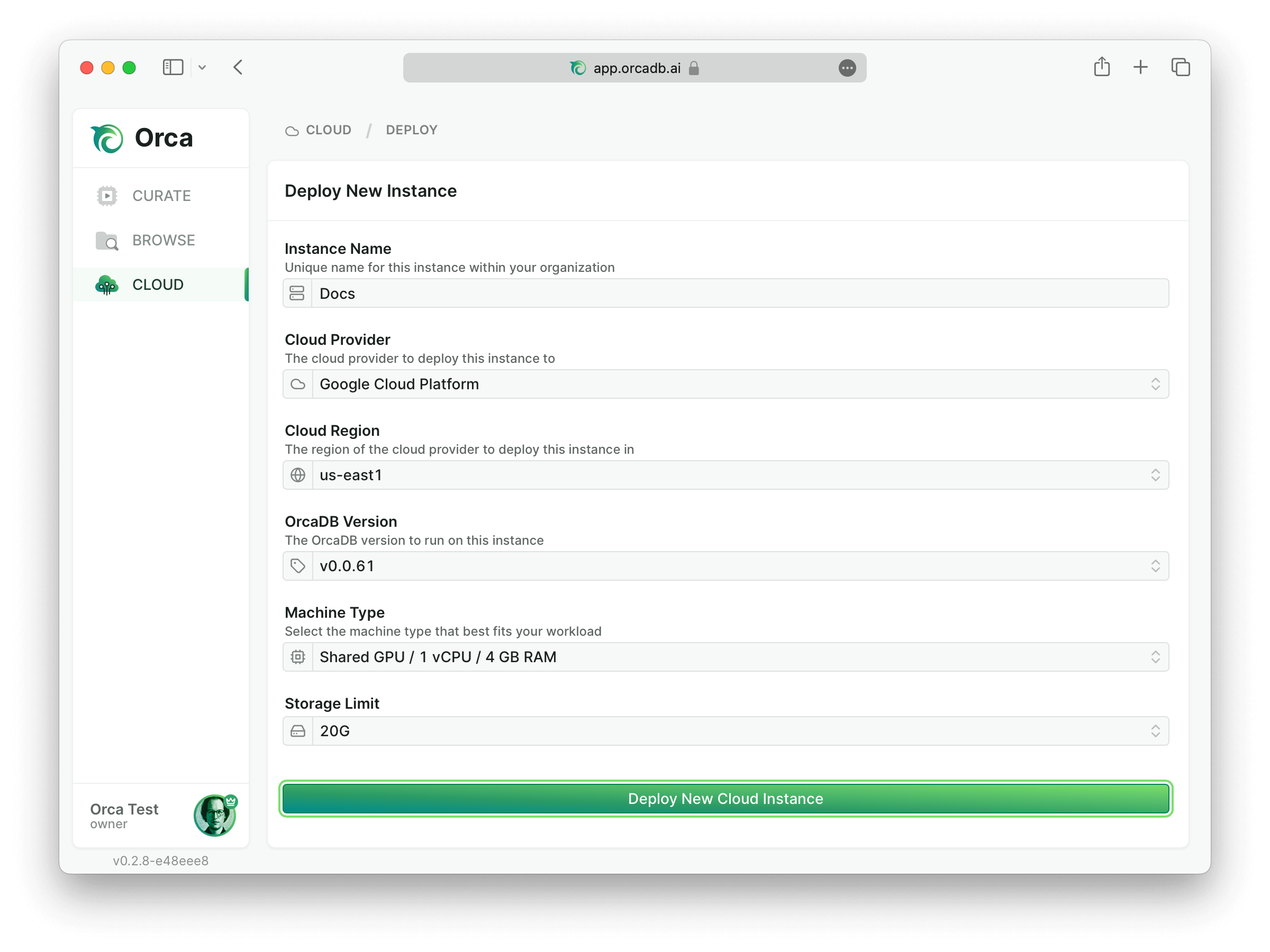
Task: Click the green CLOUD icon in sidebar
Action: coord(107,285)
